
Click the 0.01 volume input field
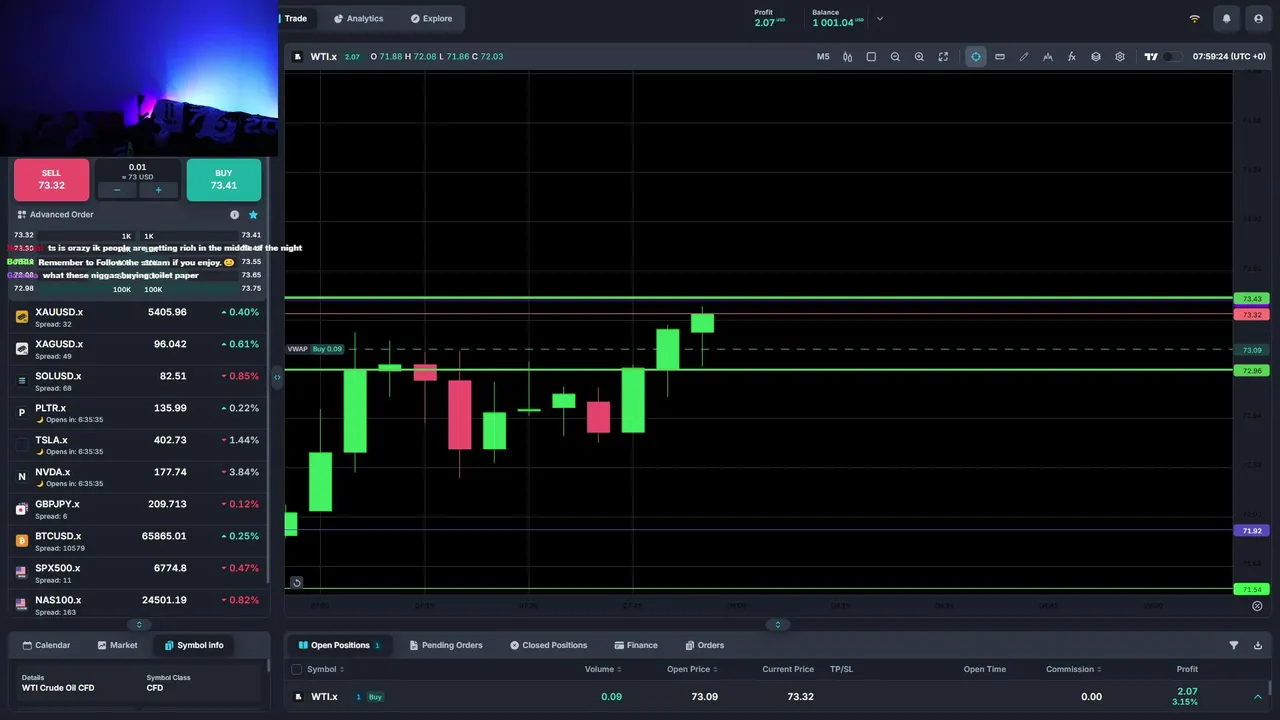(x=138, y=171)
